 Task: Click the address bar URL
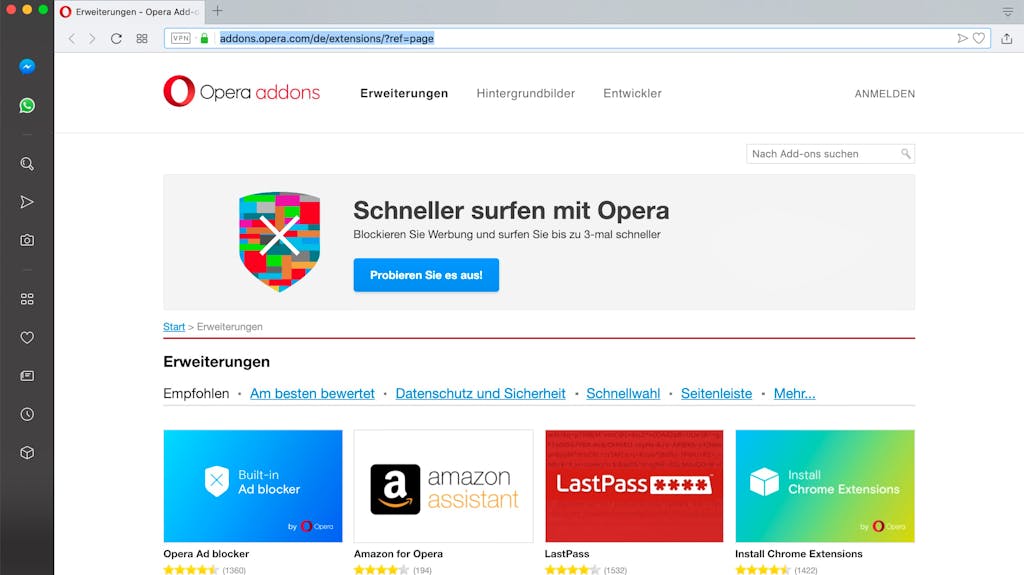tap(327, 39)
